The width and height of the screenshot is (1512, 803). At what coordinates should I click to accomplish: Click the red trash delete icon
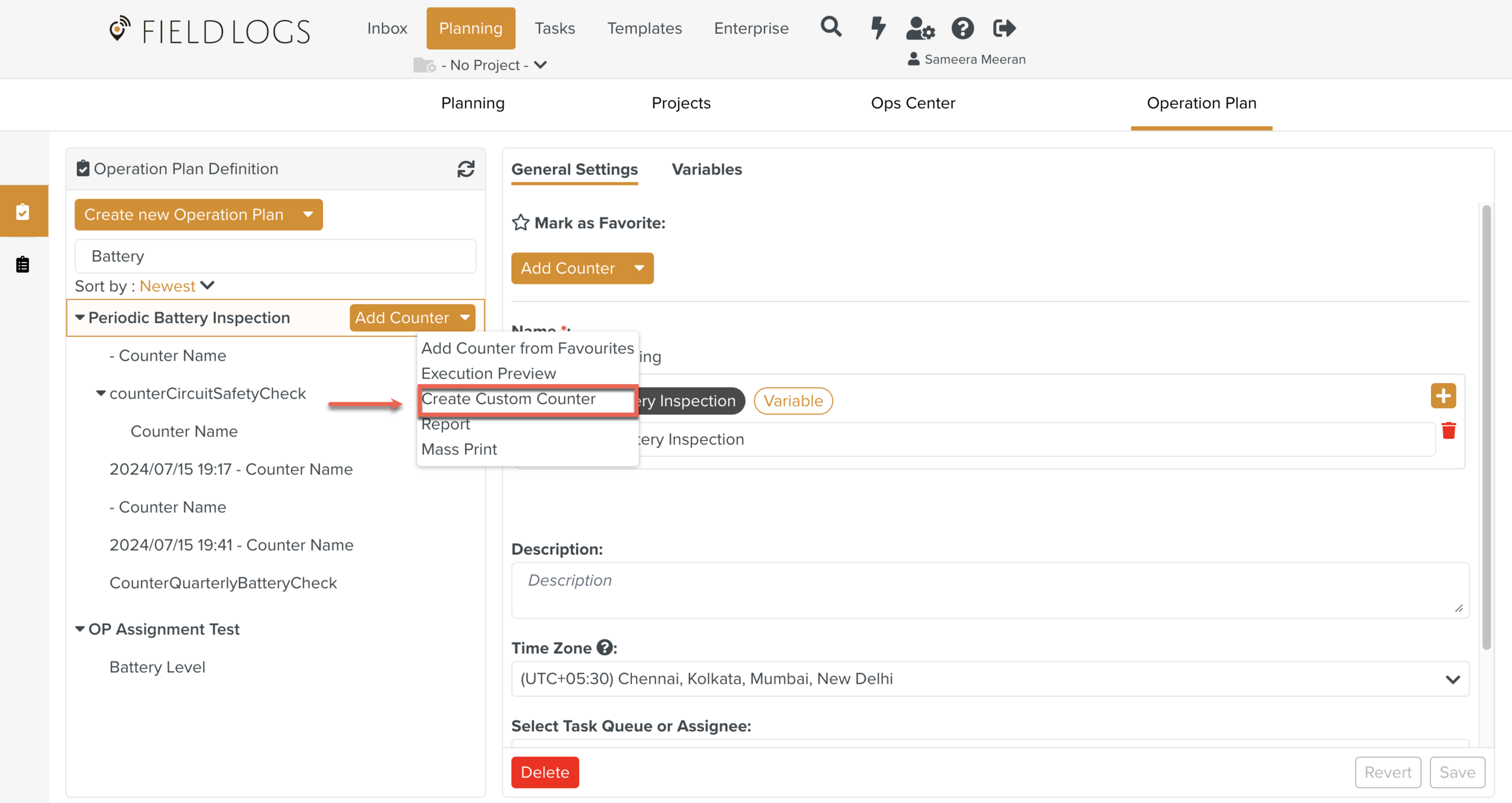point(1448,431)
